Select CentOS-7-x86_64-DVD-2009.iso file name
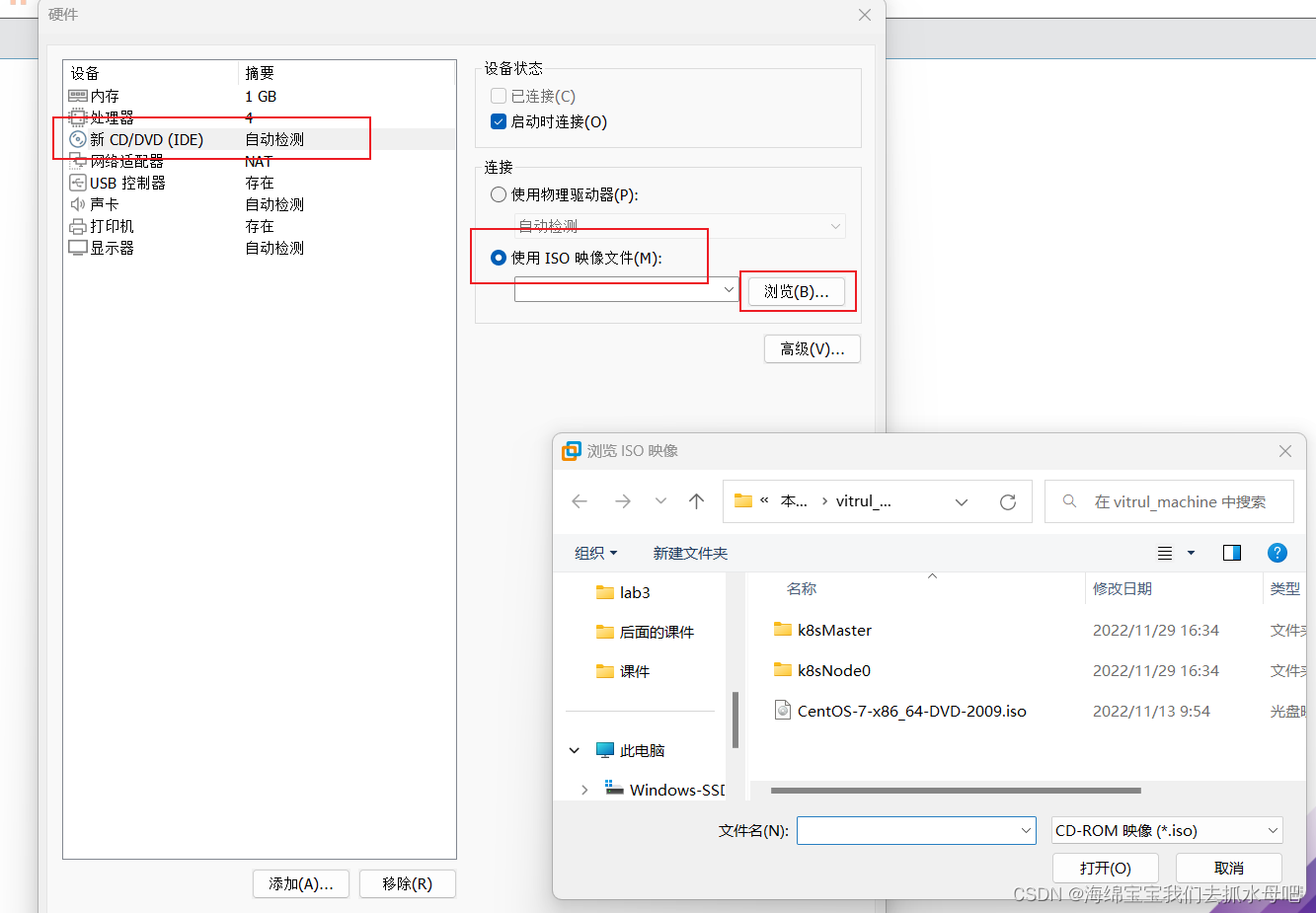 (912, 711)
